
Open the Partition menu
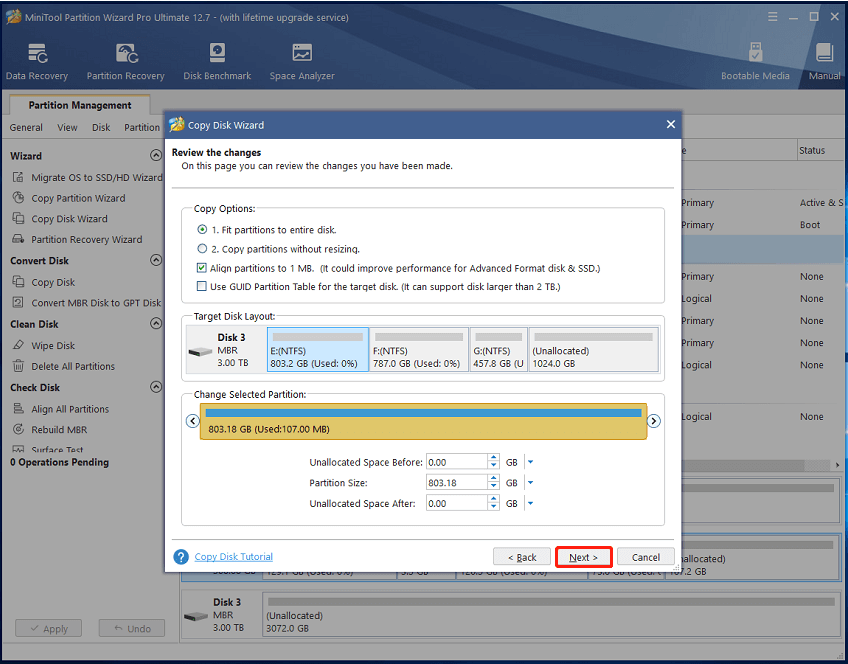point(142,128)
